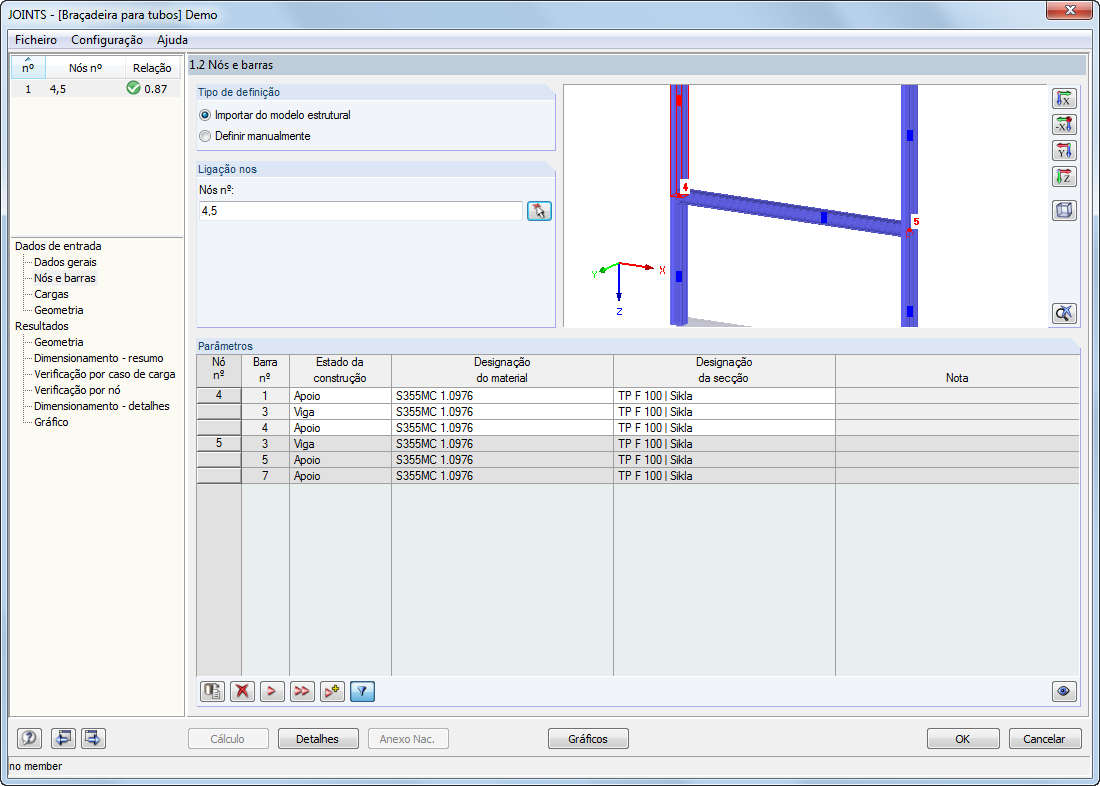
Task: Select Importar do modelo estrutural option
Action: [275, 114]
